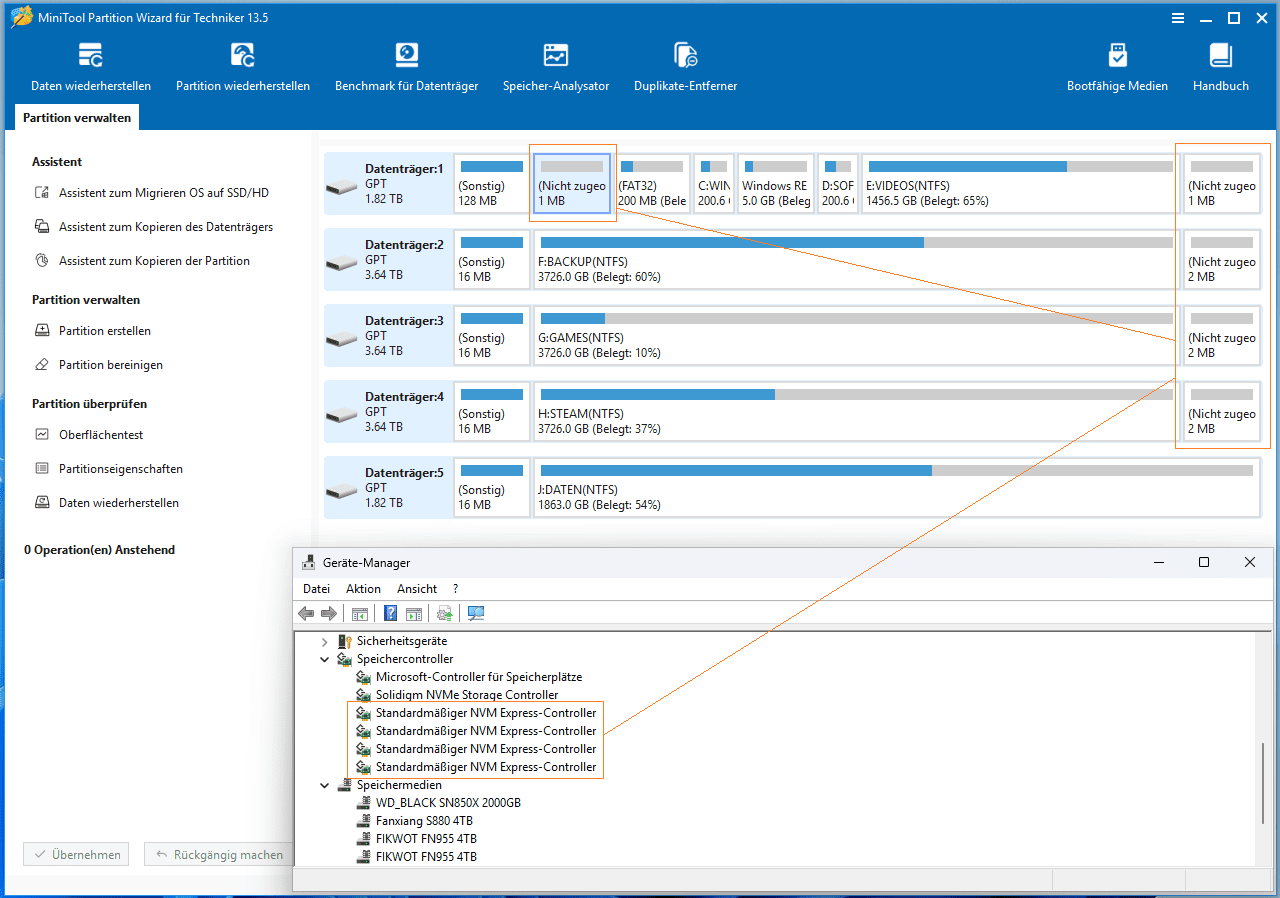Open Daten wiederherstellen in top toolbar

point(91,67)
